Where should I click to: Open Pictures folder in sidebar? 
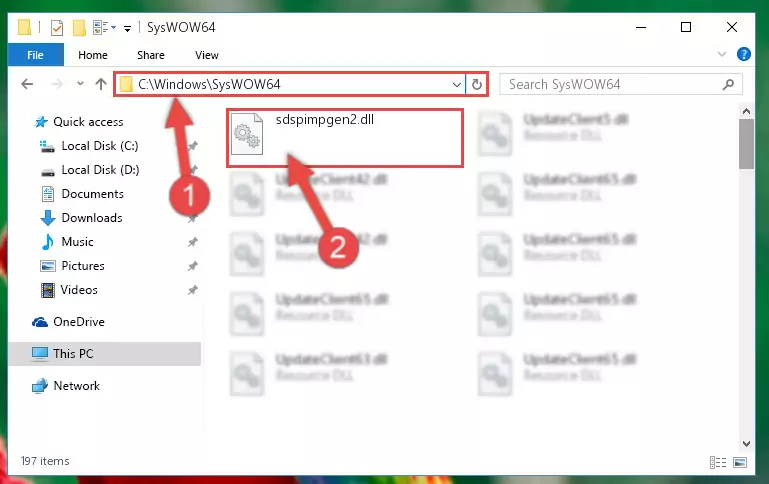pos(82,266)
